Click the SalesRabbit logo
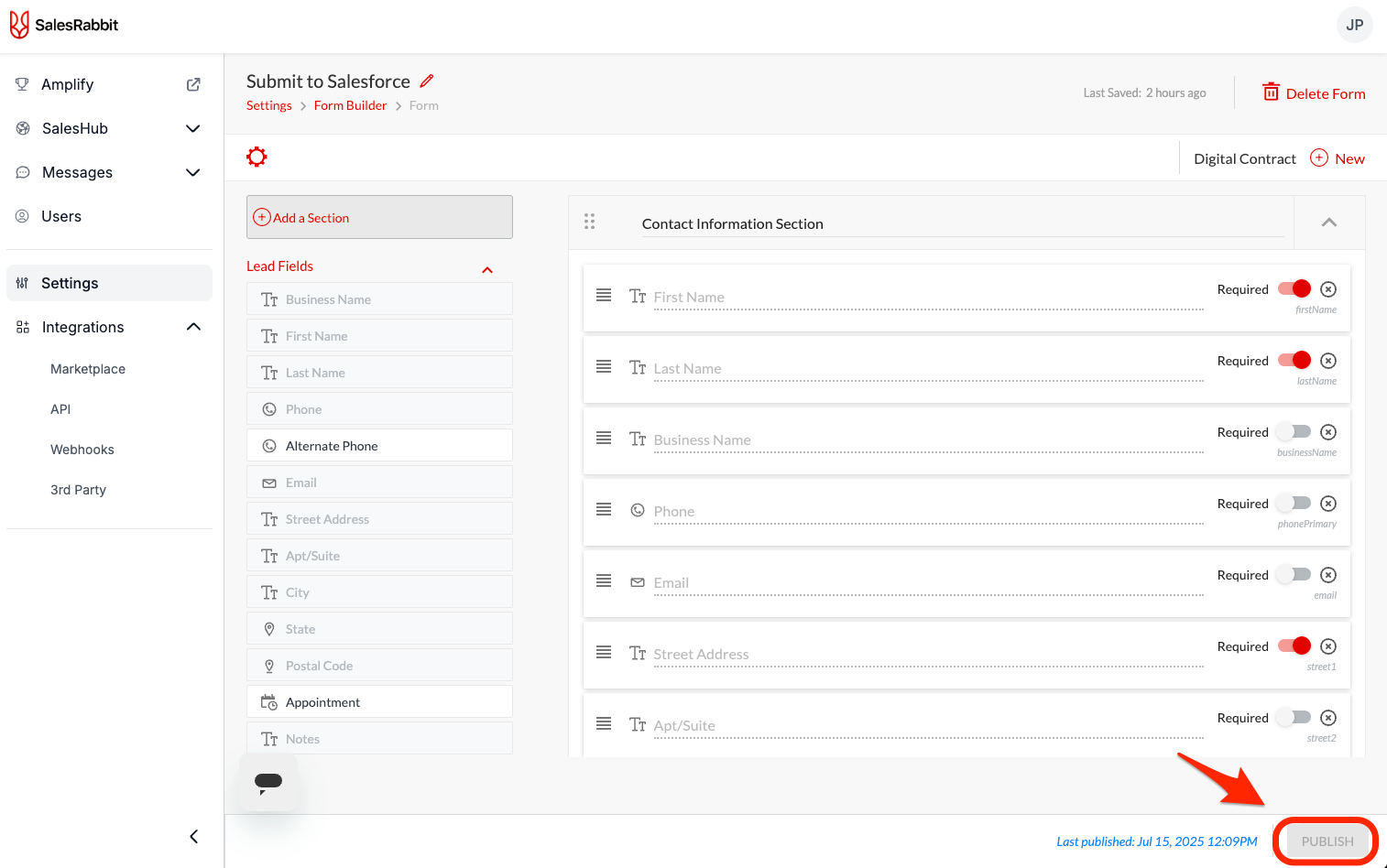Viewport: 1387px width, 868px height. pyautogui.click(x=64, y=25)
